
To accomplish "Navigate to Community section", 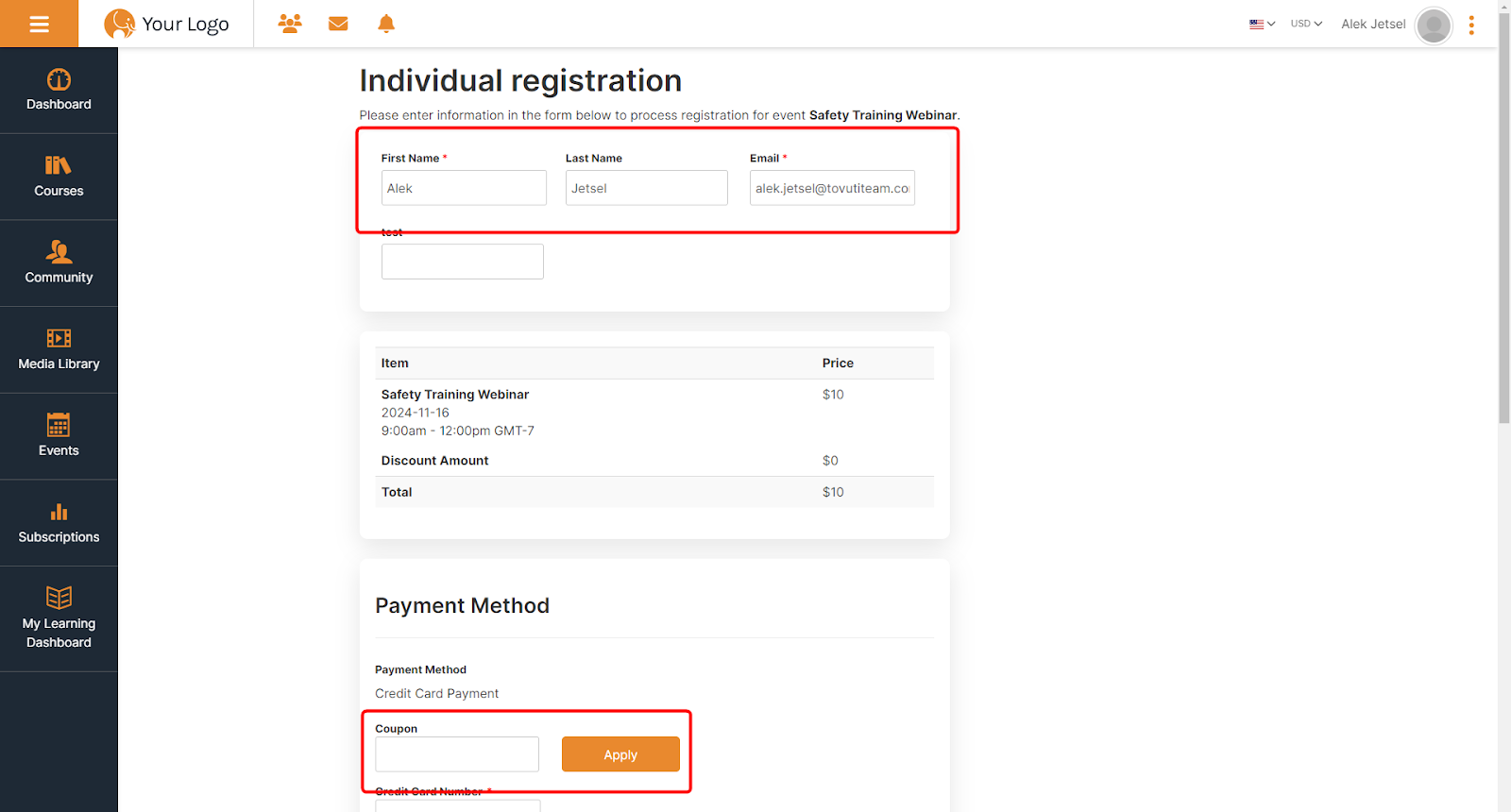I will pos(59,263).
